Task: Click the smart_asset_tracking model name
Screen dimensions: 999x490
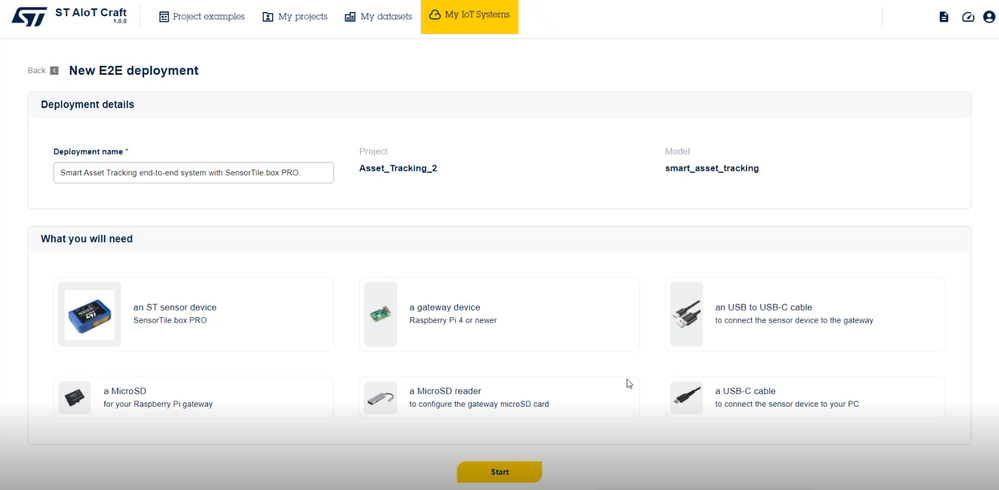Action: 712,169
